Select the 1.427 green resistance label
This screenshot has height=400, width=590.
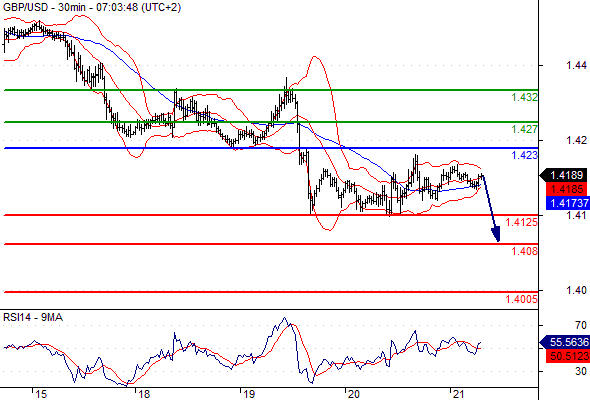[525, 129]
